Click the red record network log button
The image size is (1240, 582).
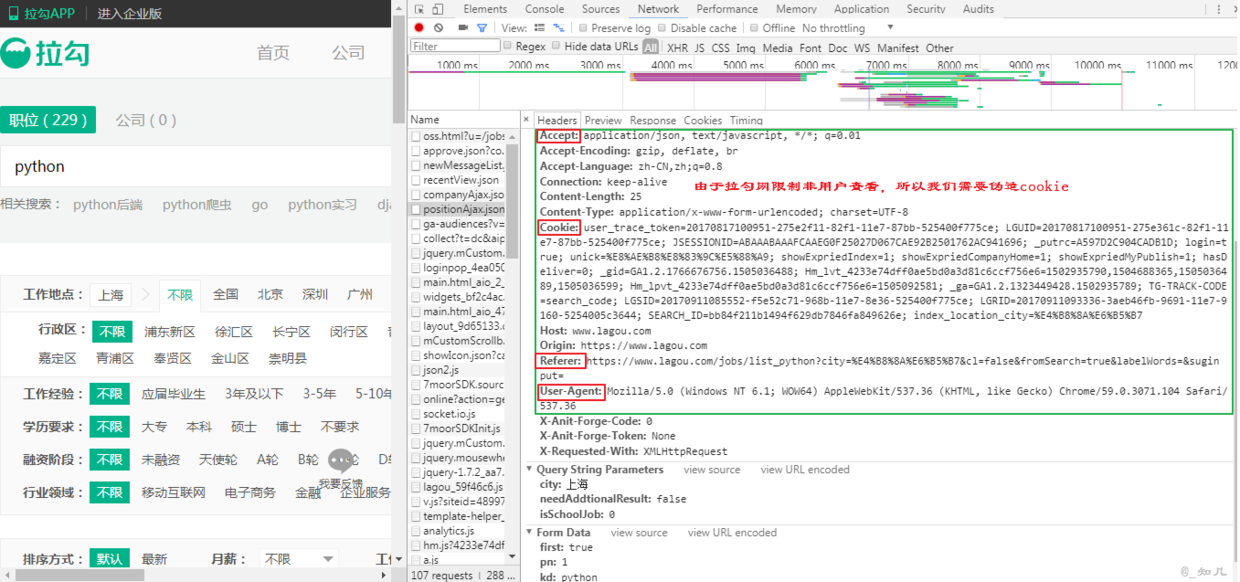coord(420,28)
